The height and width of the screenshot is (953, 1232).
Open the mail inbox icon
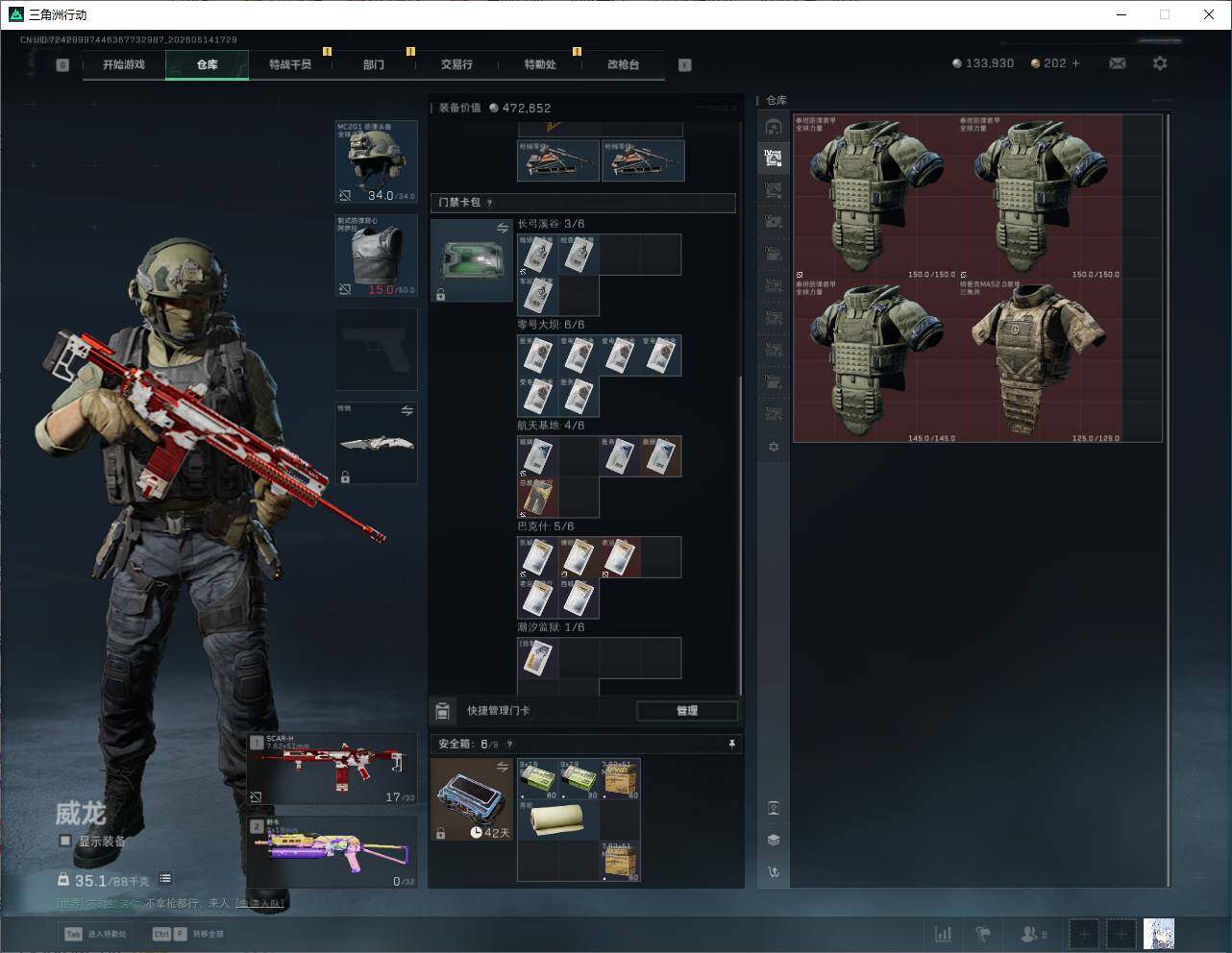(x=1118, y=63)
